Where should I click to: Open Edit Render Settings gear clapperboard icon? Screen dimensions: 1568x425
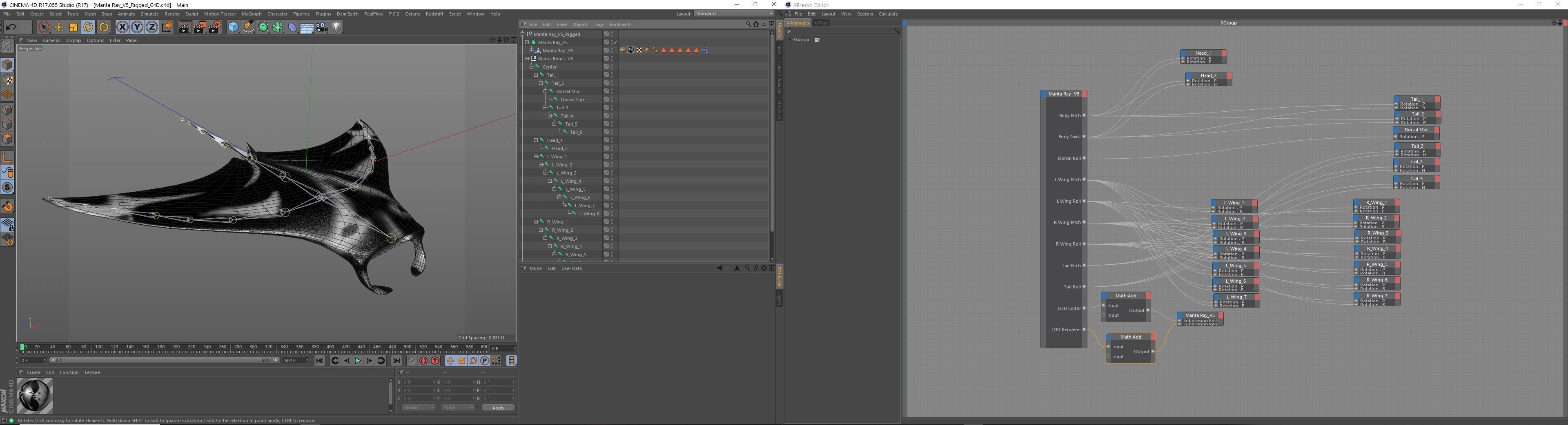tap(214, 27)
